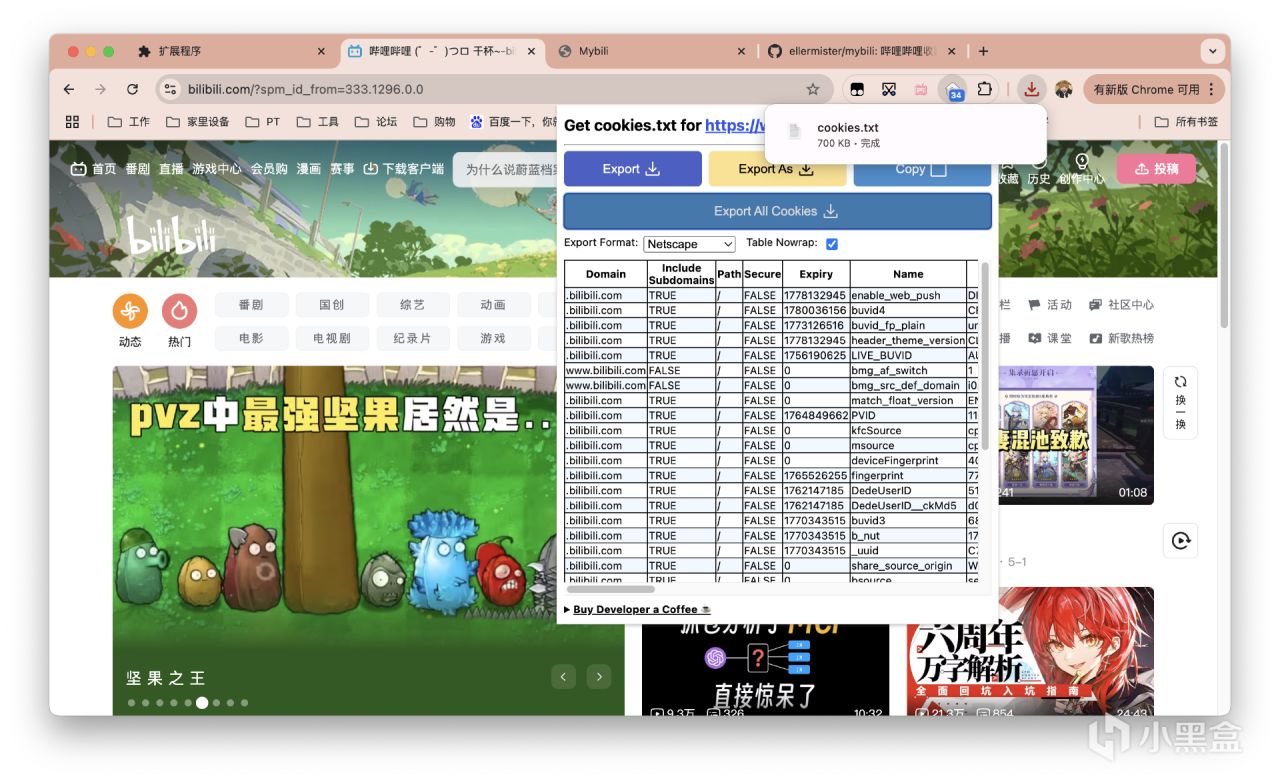The height and width of the screenshot is (781, 1280).
Task: Open the pvz 坚果之王 carousel banner
Action: (368, 540)
